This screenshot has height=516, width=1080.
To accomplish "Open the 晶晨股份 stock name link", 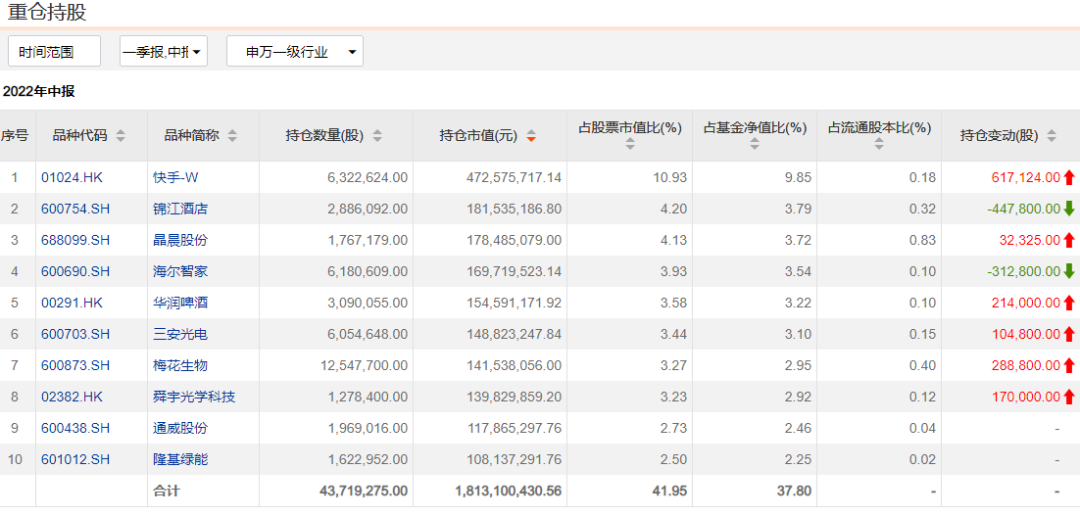I will (x=180, y=240).
